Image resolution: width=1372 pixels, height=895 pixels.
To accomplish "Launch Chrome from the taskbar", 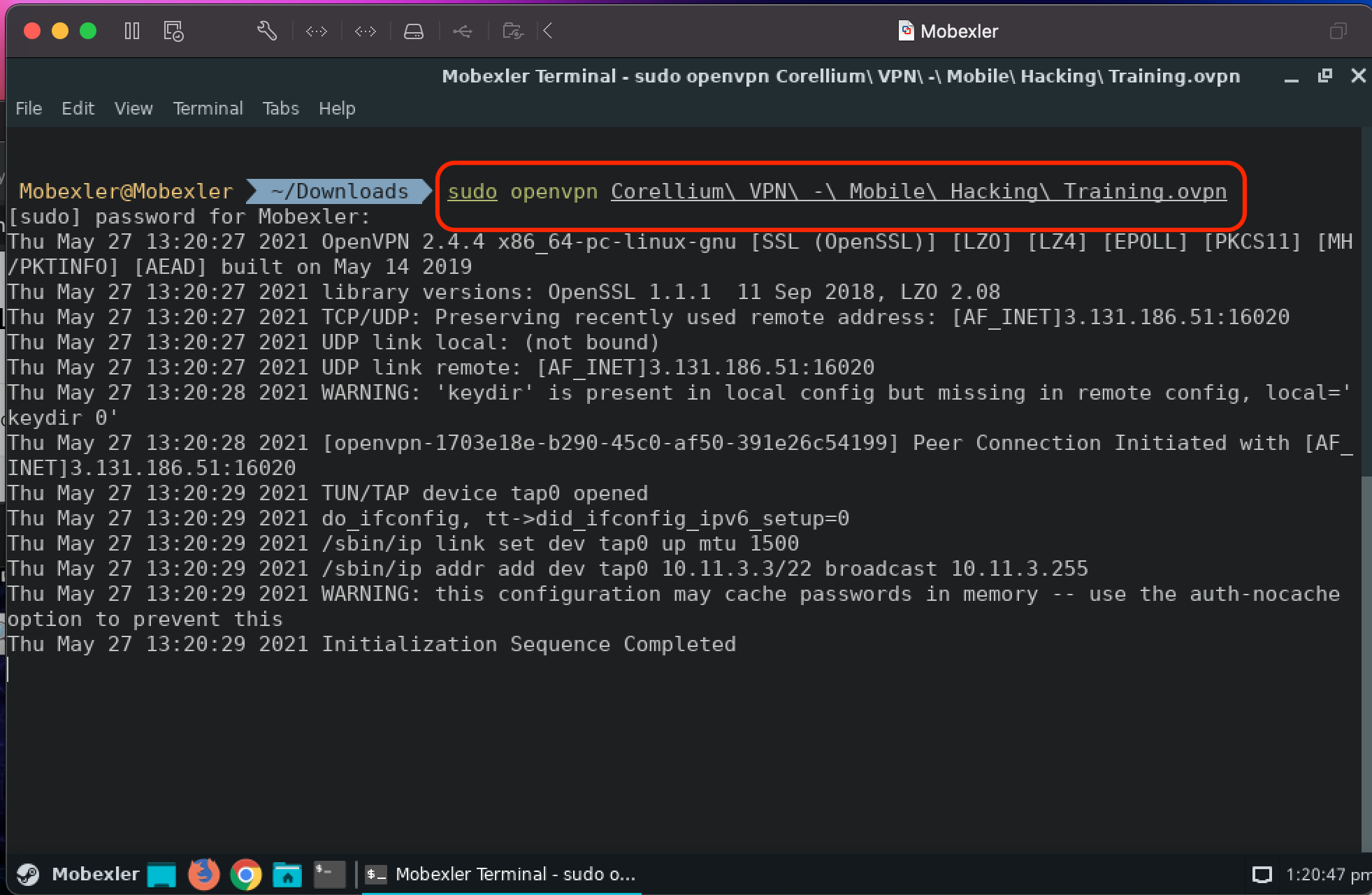I will tap(245, 874).
